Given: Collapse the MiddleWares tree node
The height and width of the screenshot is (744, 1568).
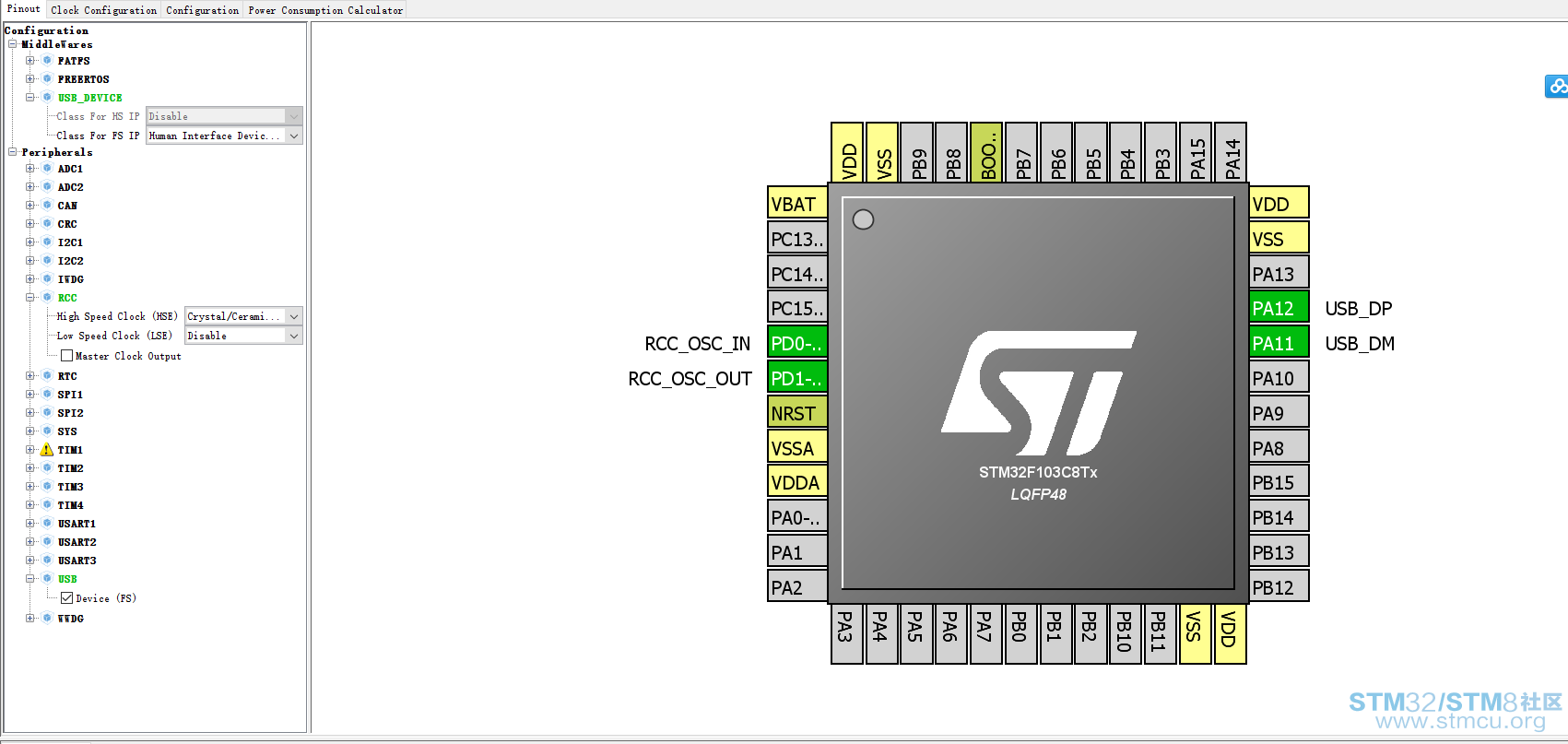Looking at the screenshot, I should 13,44.
